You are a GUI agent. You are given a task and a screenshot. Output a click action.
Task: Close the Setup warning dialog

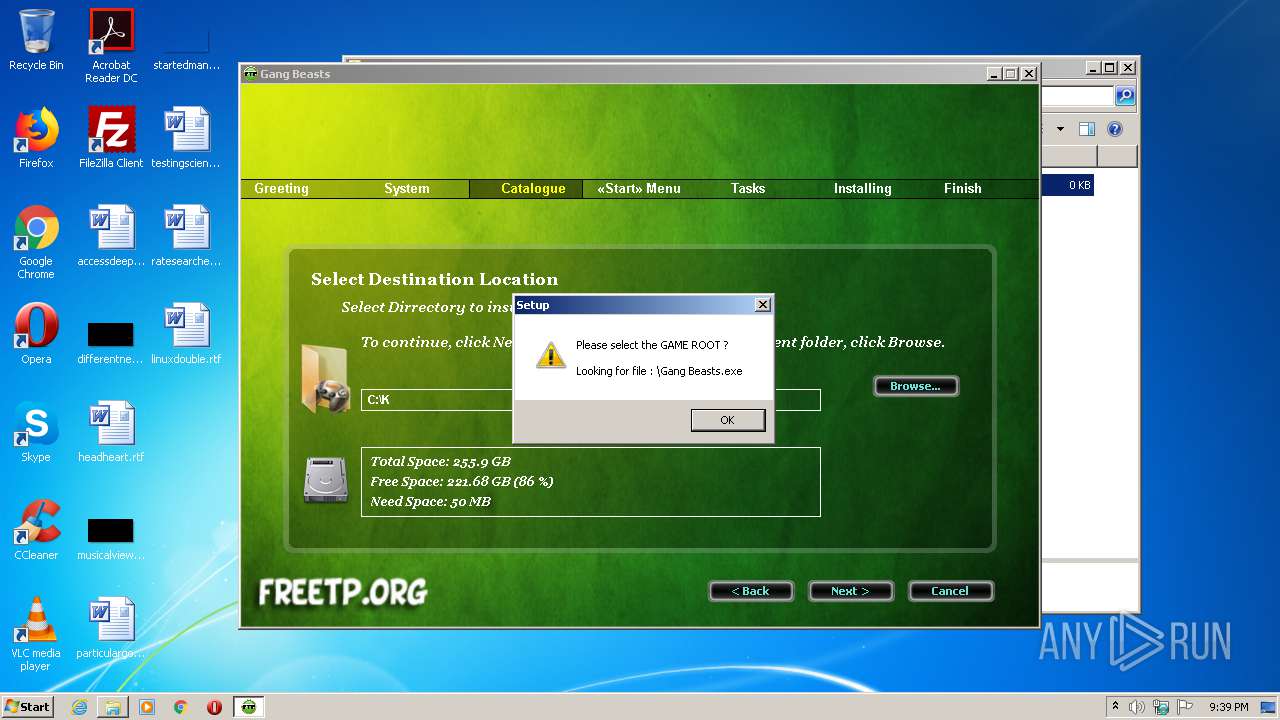tap(762, 305)
